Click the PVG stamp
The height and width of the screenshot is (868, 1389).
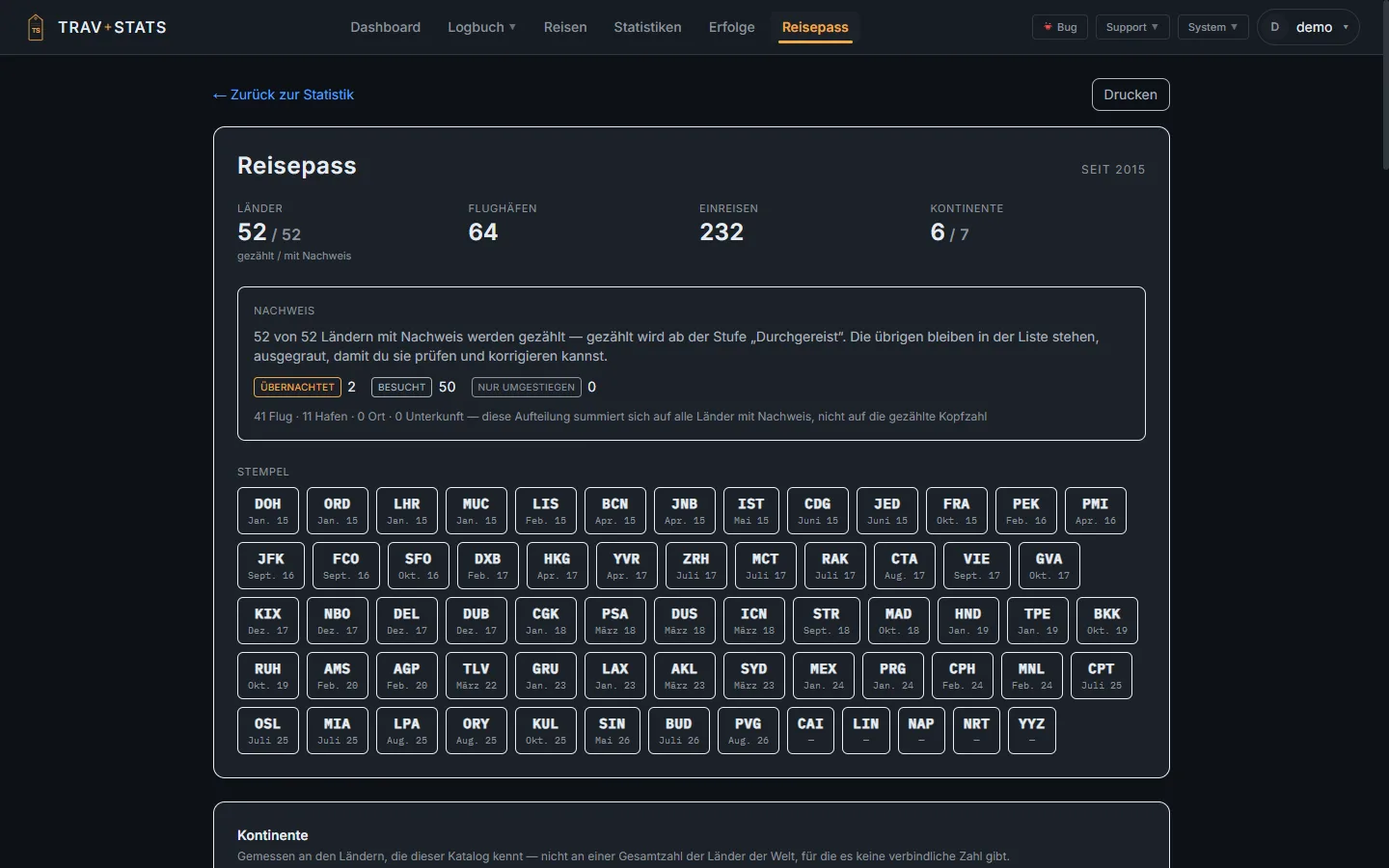pos(749,730)
